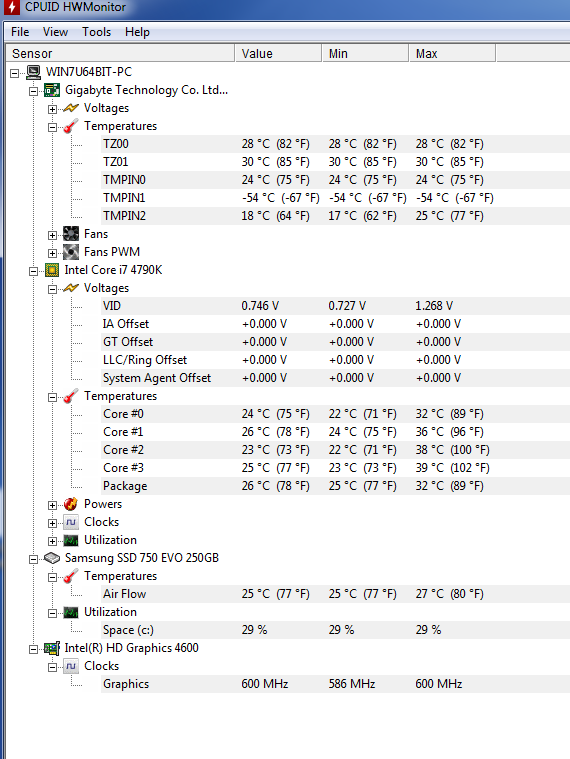The height and width of the screenshot is (759, 570).
Task: Click the Intel Core i7 4790K chip icon
Action: (x=52, y=270)
